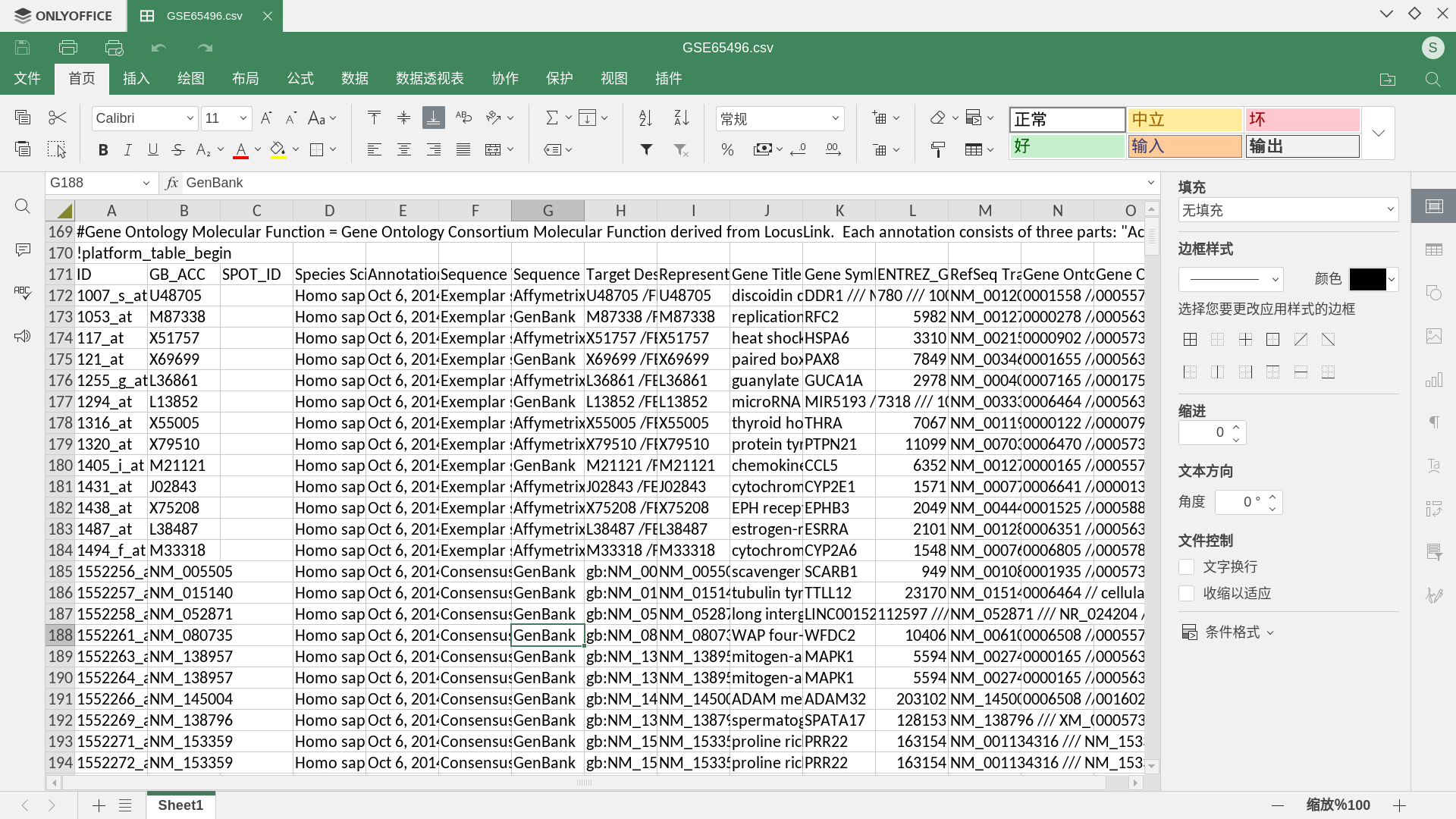Add a new sheet
Screen dimensions: 1456x819
99,805
